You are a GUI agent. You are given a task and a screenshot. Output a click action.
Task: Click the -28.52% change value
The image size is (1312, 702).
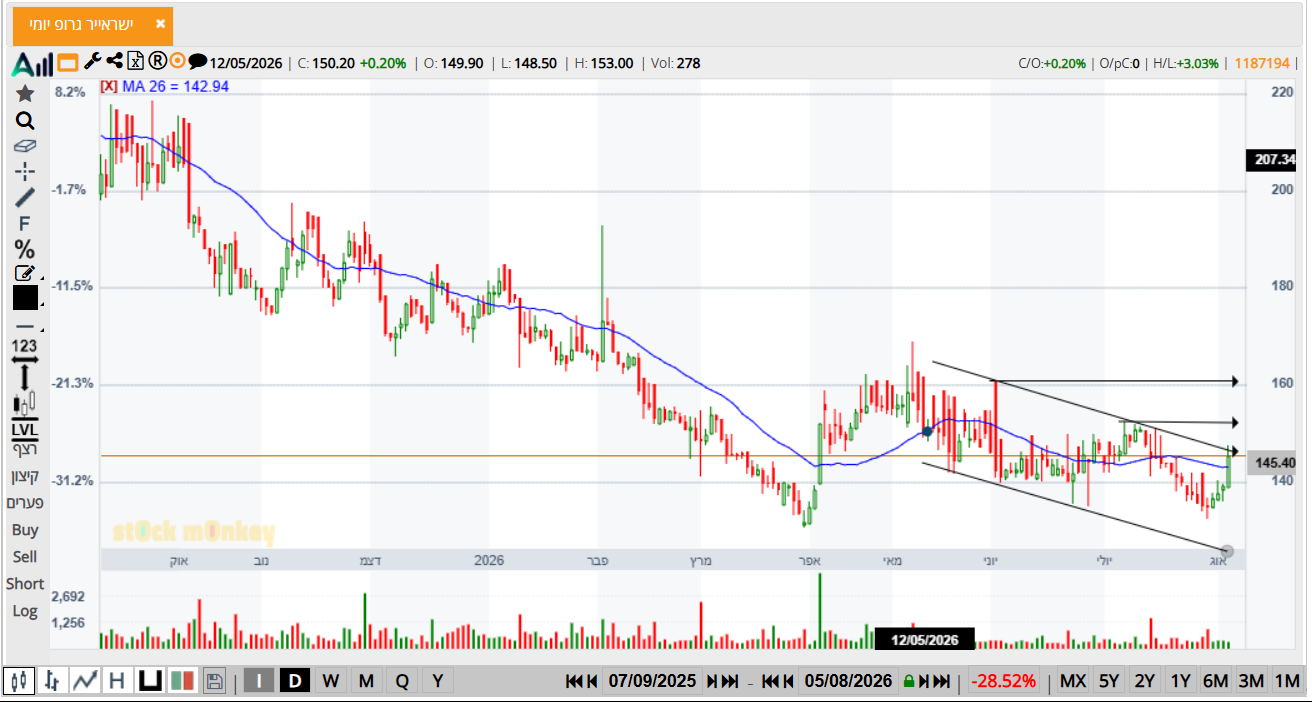point(1005,681)
